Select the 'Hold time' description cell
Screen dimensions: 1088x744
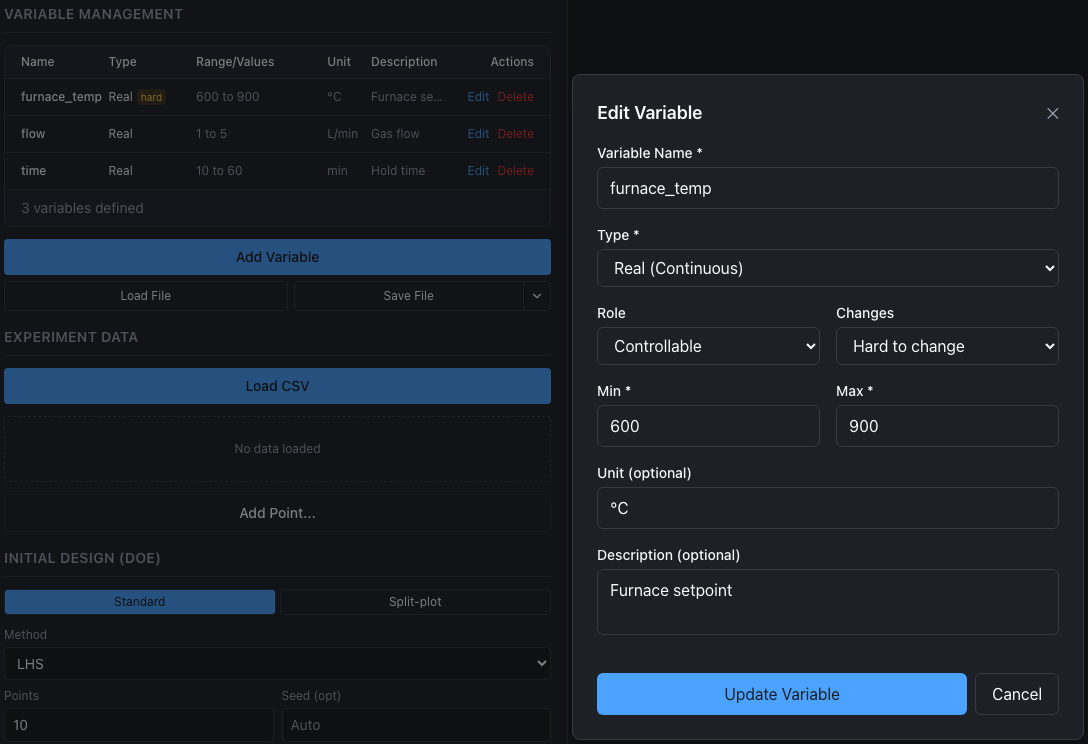tap(398, 170)
